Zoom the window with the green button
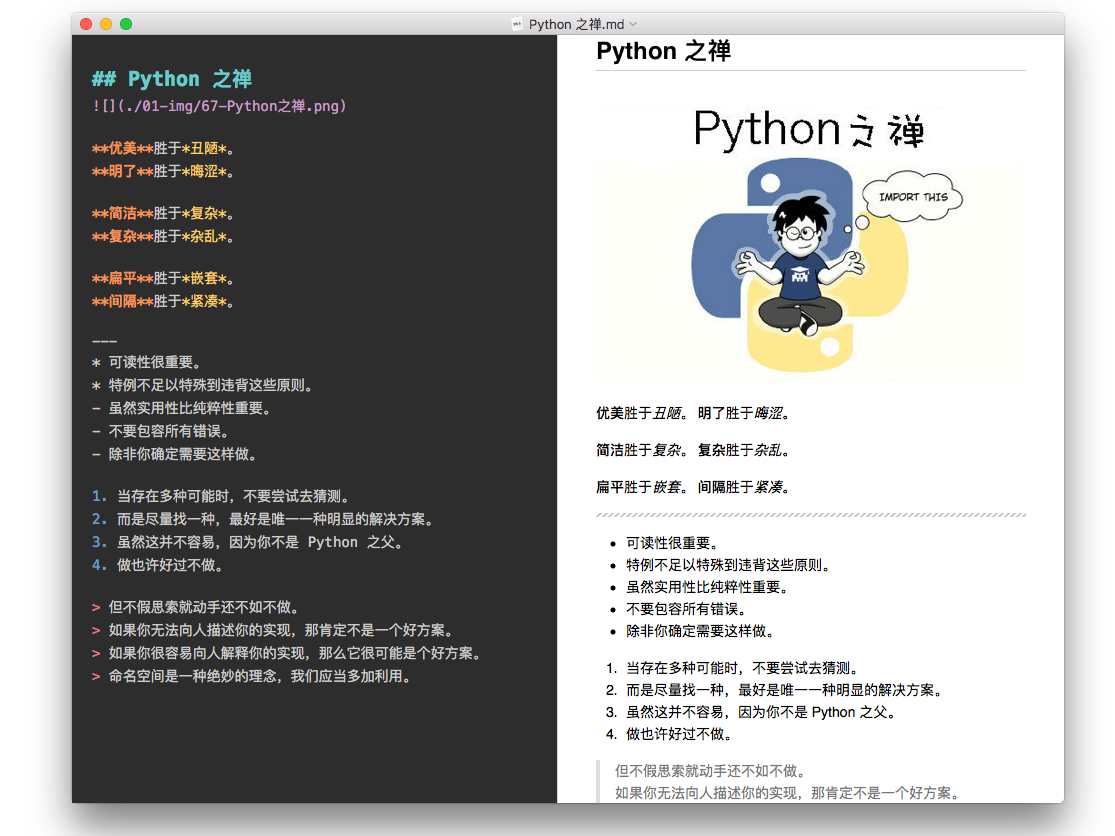Screen dimensions: 1115x836 click(126, 24)
